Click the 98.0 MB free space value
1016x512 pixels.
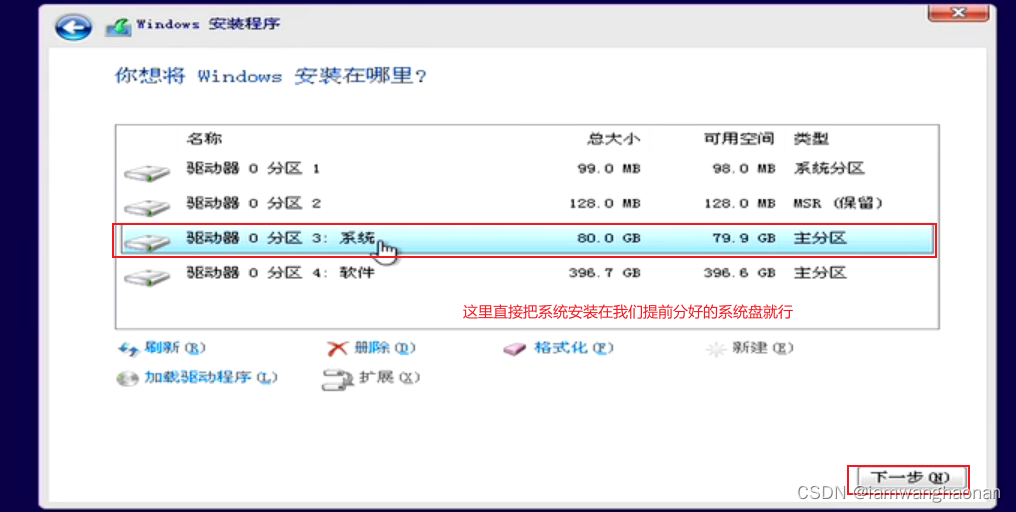click(x=743, y=169)
